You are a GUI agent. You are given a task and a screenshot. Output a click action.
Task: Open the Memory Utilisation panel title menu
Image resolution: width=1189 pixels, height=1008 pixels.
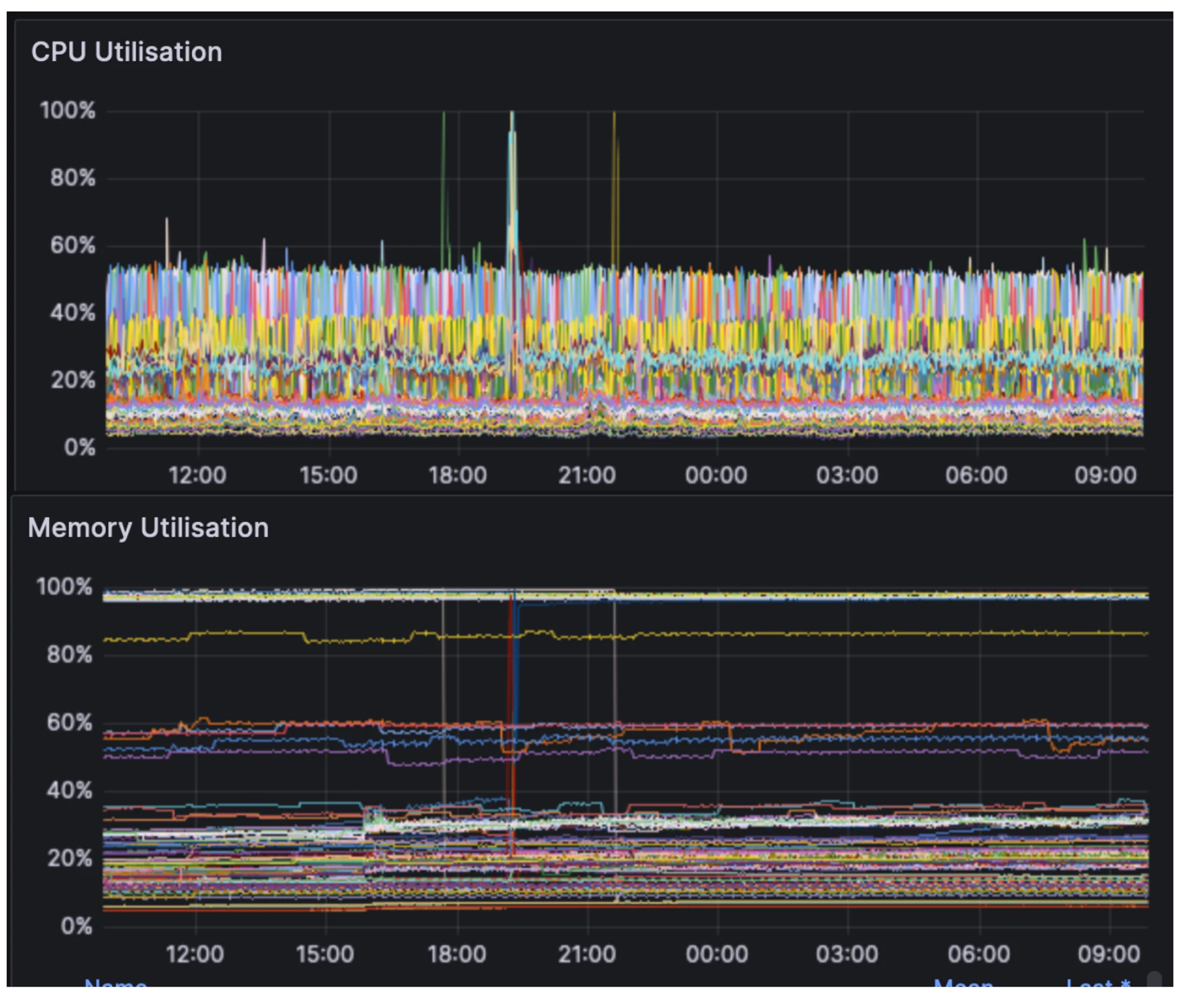[x=148, y=528]
